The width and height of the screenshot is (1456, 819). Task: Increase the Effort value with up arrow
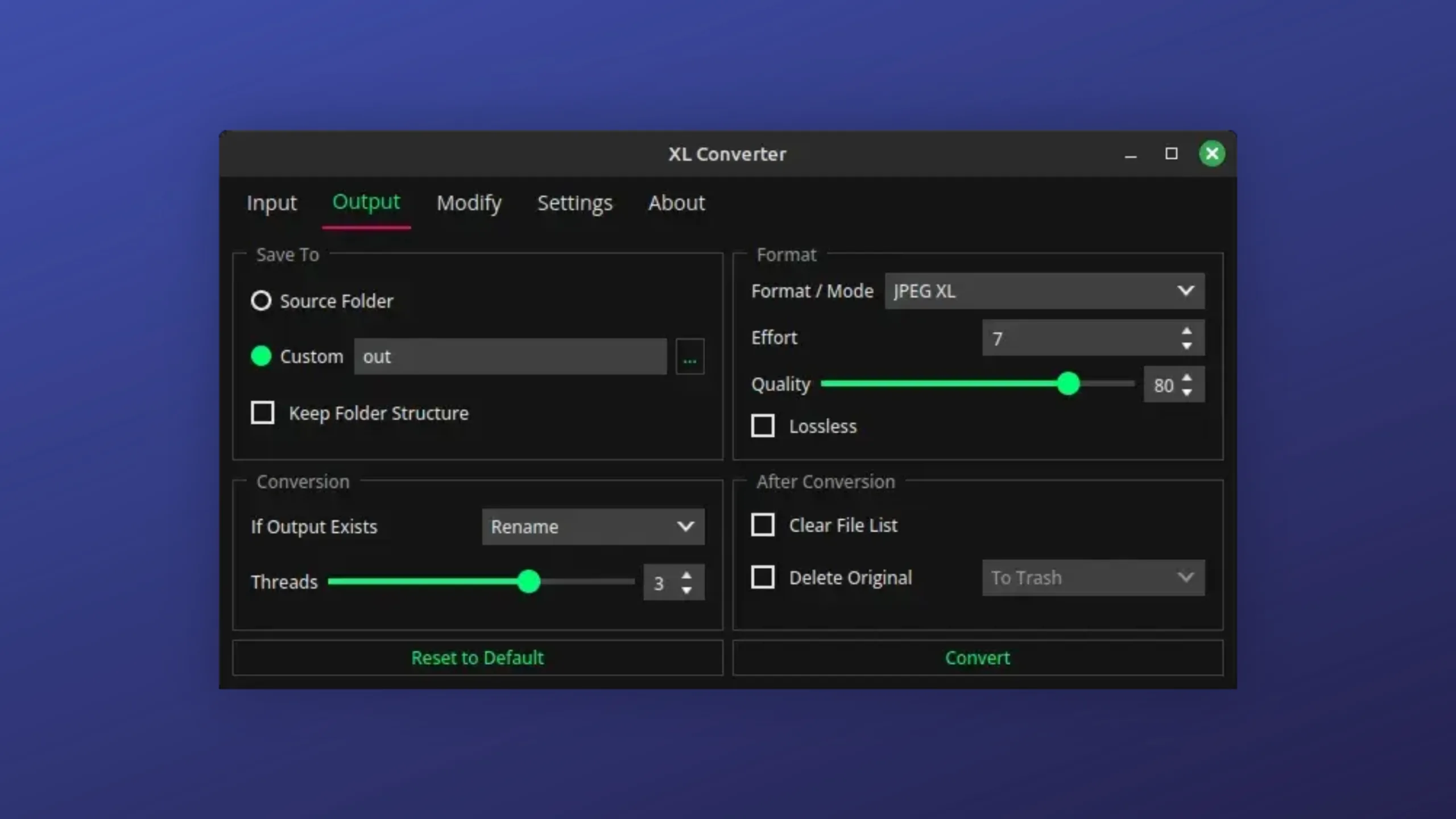1186,330
